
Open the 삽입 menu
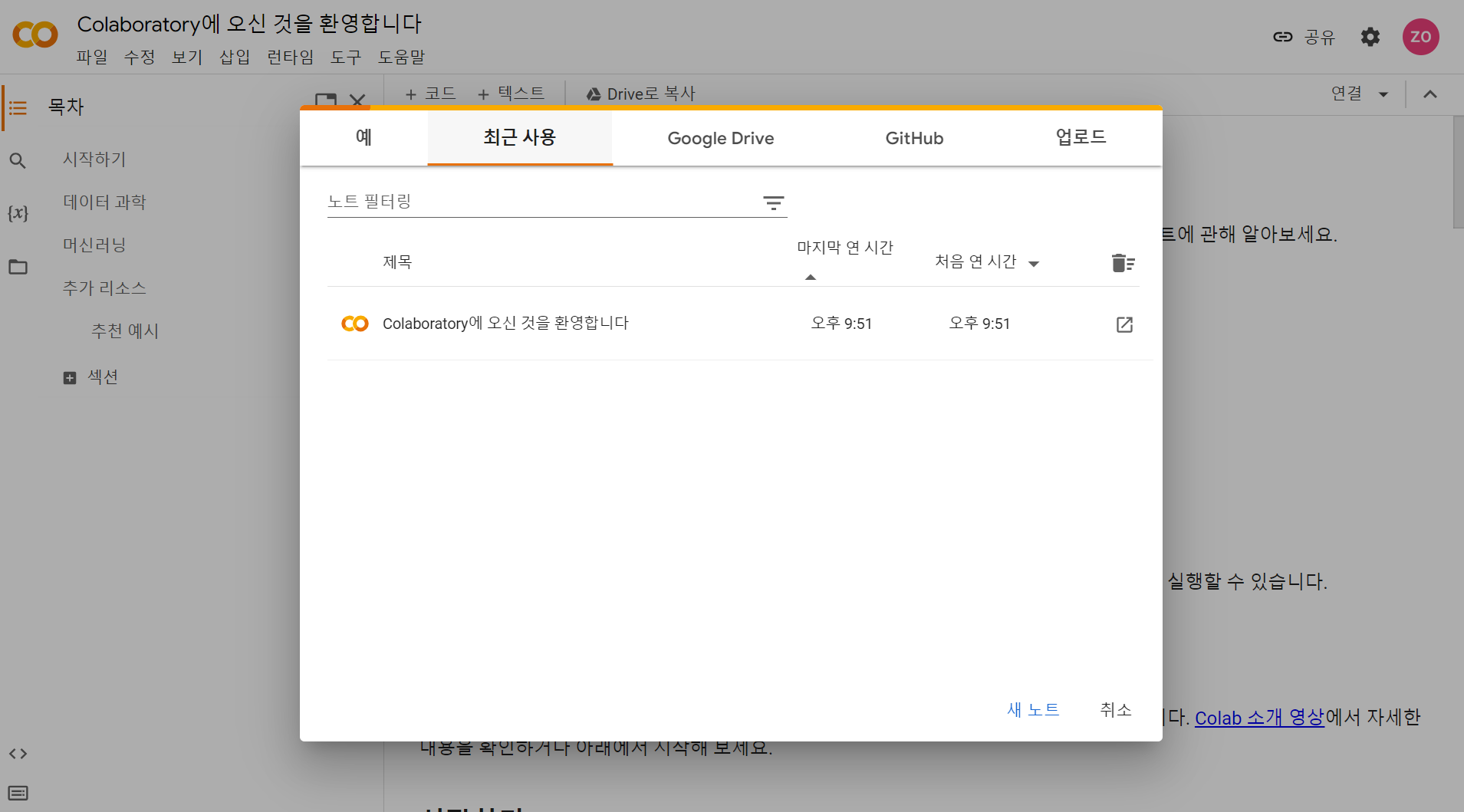coord(235,57)
